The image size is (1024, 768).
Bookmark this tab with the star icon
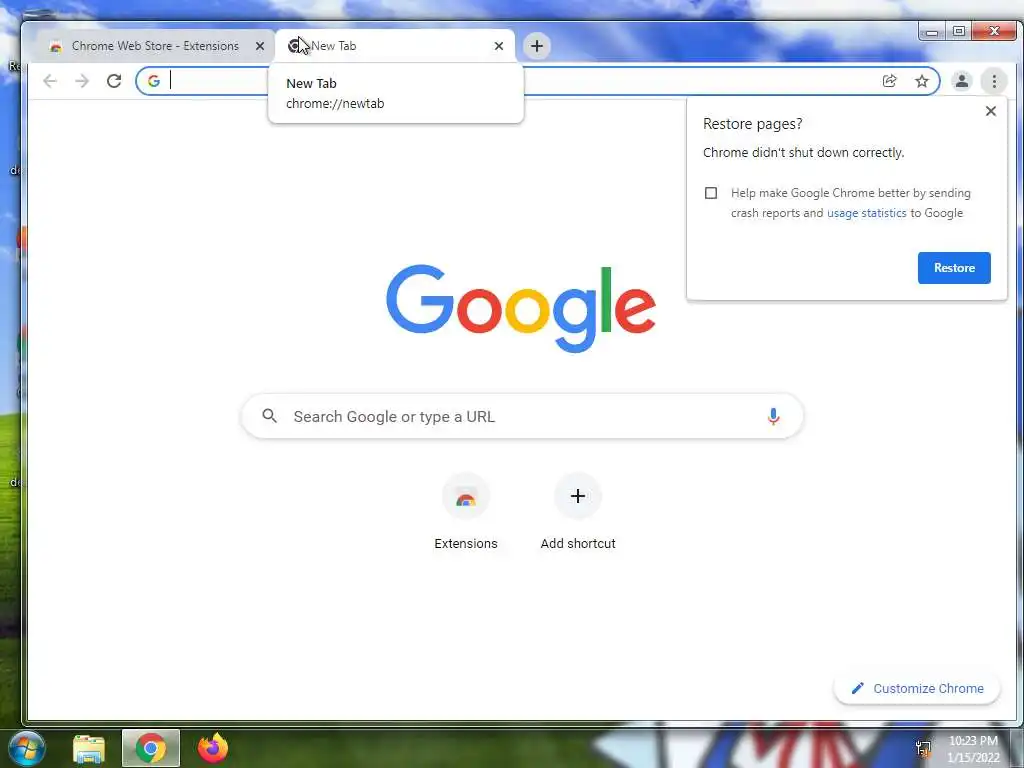pos(921,81)
